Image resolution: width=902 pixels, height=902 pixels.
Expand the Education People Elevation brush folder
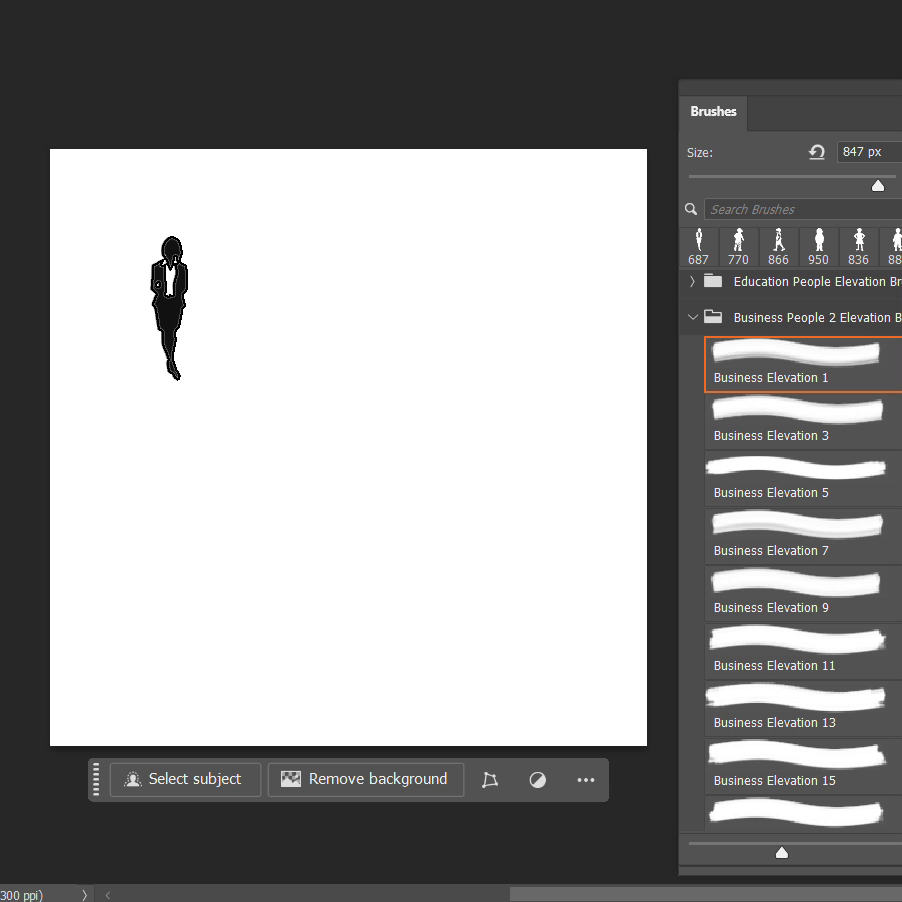(x=692, y=282)
